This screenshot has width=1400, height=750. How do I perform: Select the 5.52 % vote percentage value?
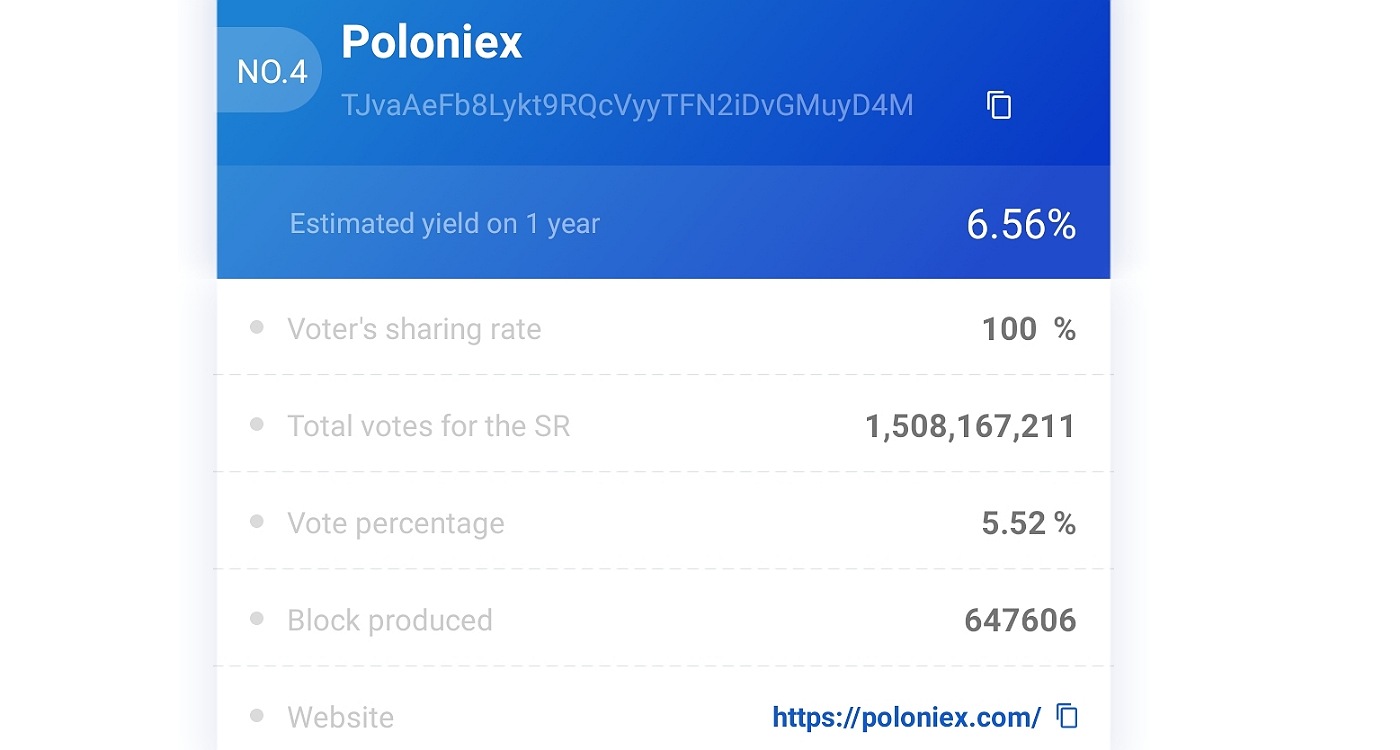pos(1029,523)
